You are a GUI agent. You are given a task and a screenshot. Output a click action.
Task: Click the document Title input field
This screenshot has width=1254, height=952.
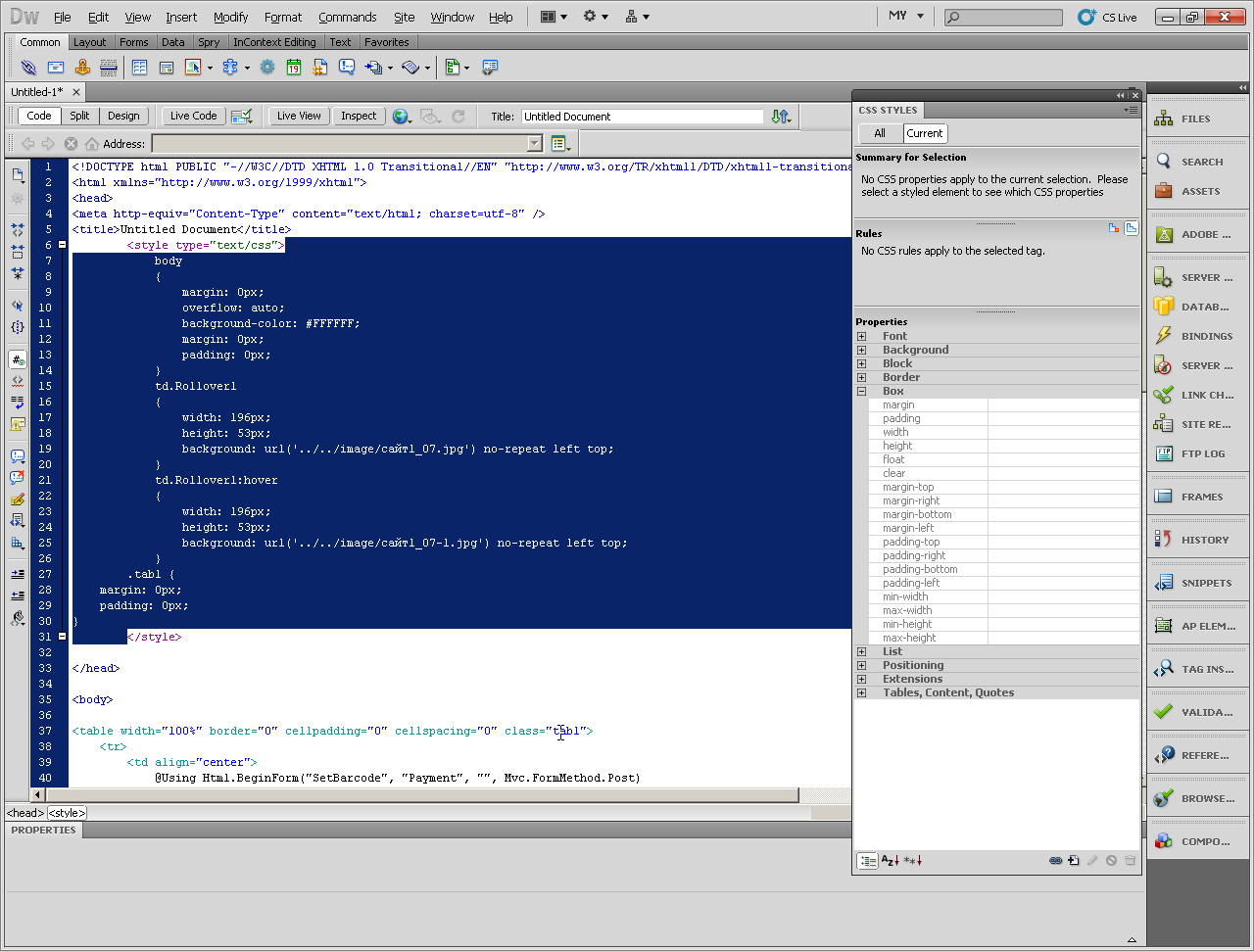point(642,117)
